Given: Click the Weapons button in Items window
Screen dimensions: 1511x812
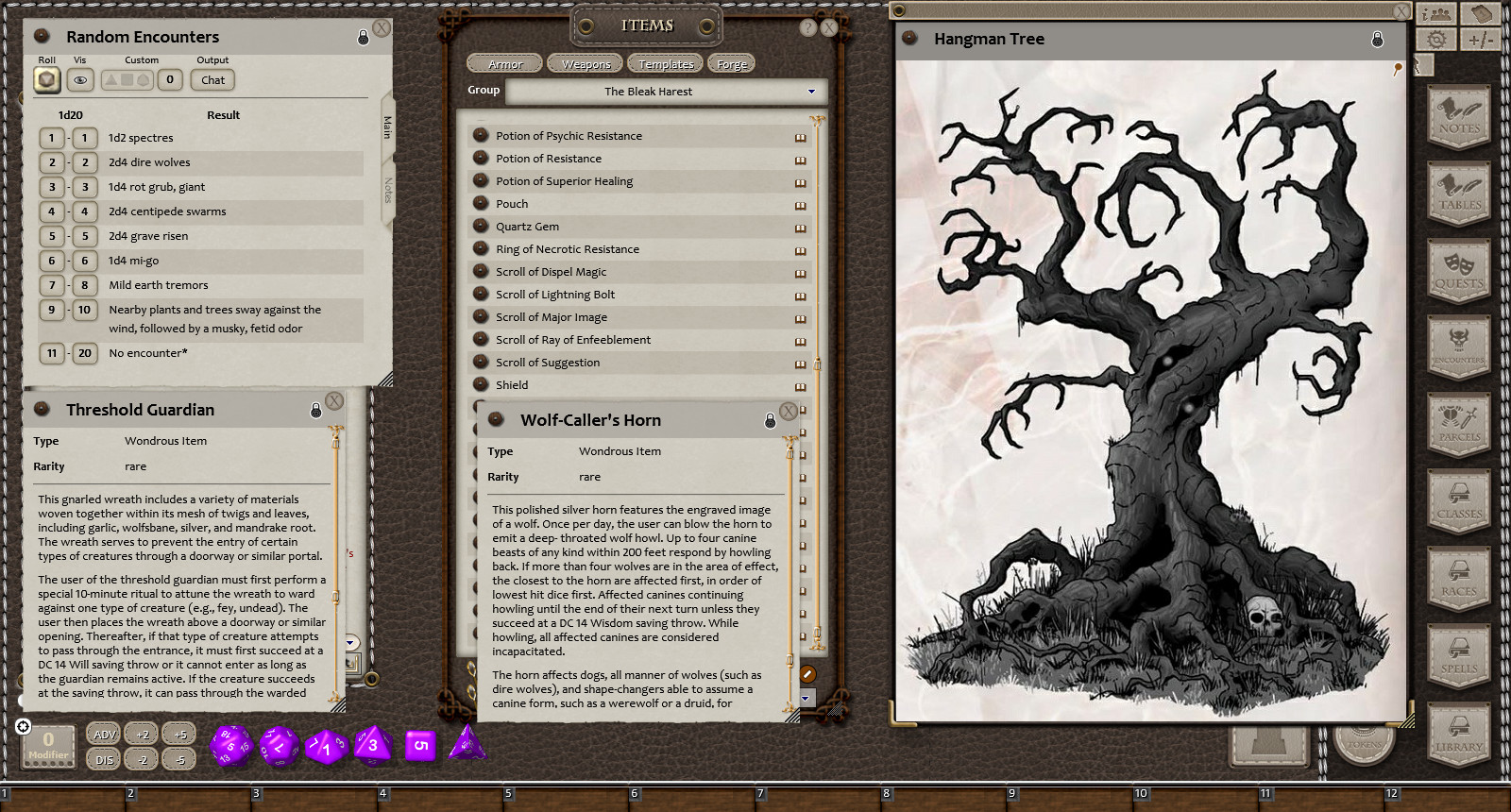Looking at the screenshot, I should (x=586, y=64).
